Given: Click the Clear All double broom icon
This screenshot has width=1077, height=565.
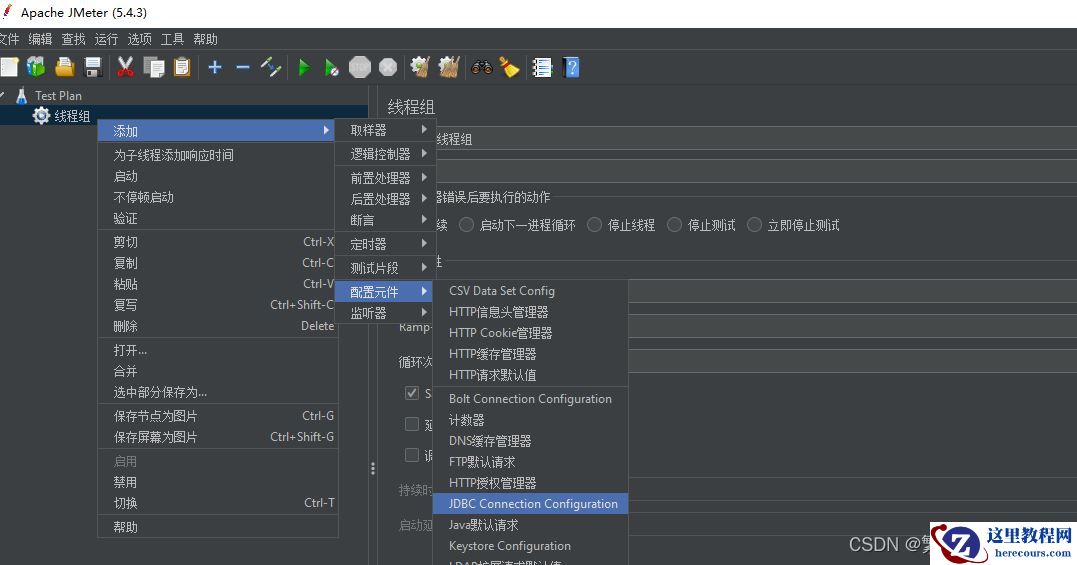Looking at the screenshot, I should [449, 67].
